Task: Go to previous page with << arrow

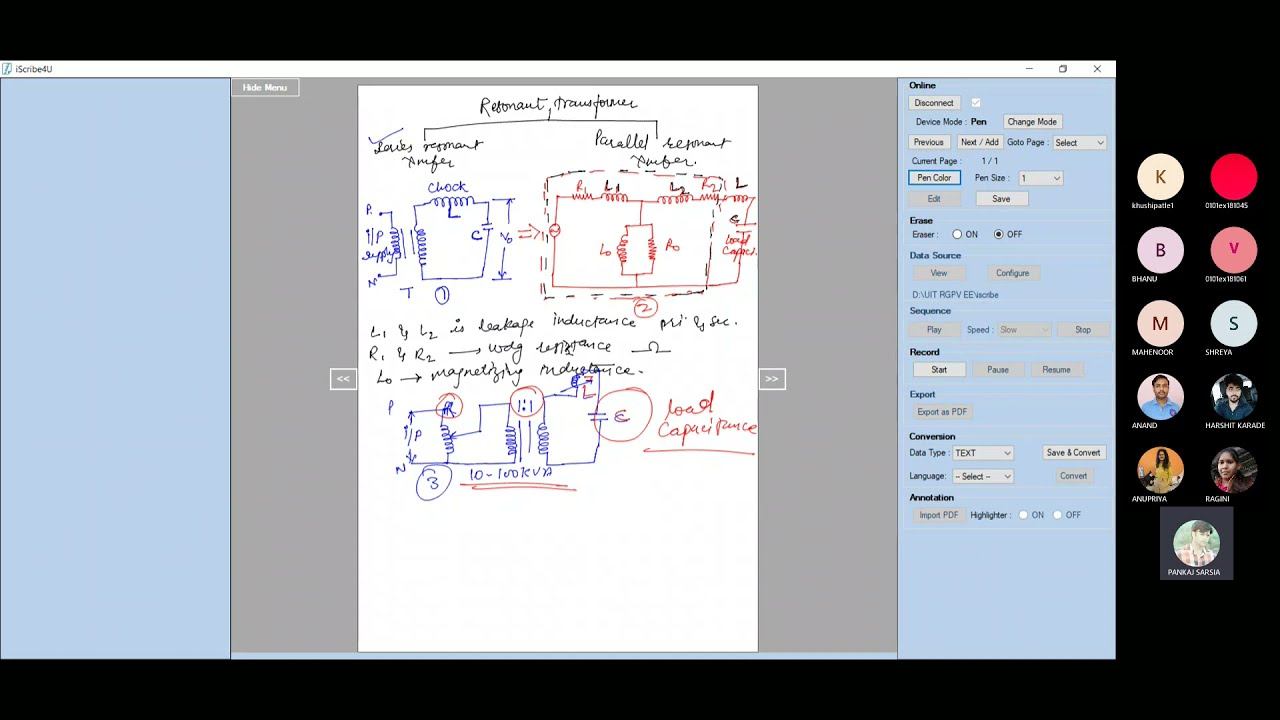Action: click(x=343, y=379)
